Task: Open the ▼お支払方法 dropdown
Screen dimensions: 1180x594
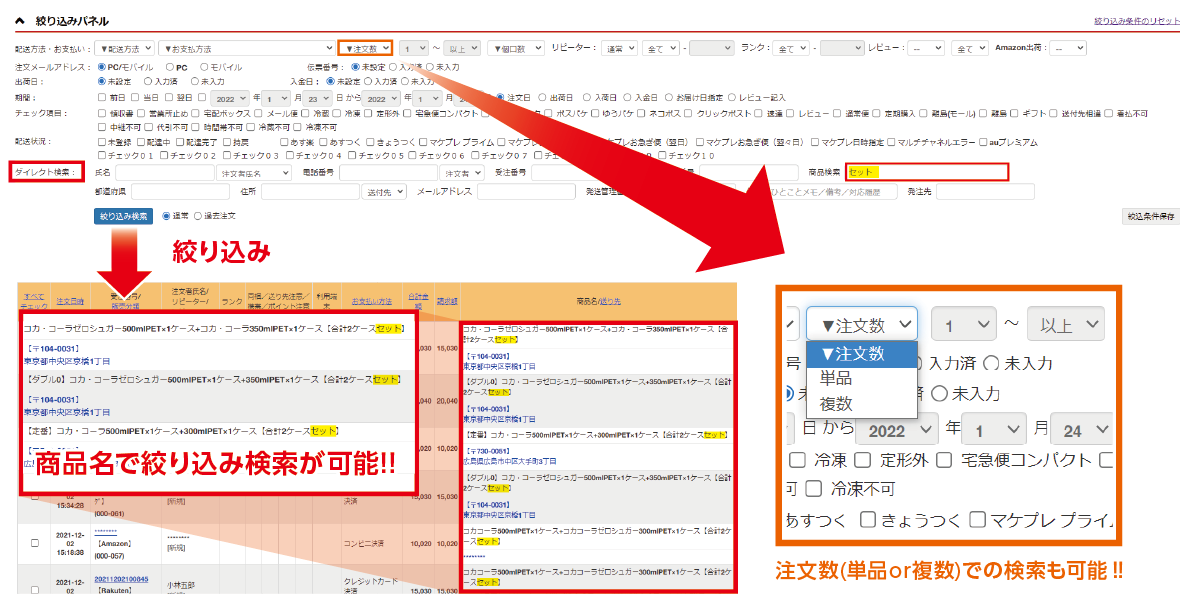Action: click(x=246, y=48)
